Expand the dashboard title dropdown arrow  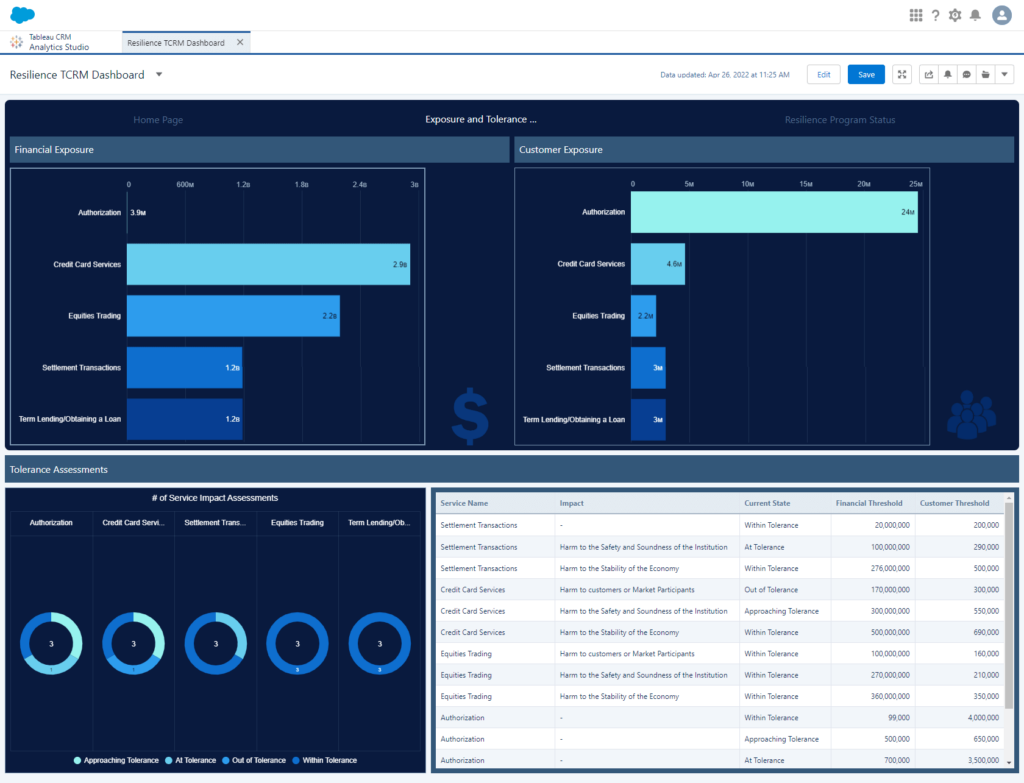(x=159, y=75)
